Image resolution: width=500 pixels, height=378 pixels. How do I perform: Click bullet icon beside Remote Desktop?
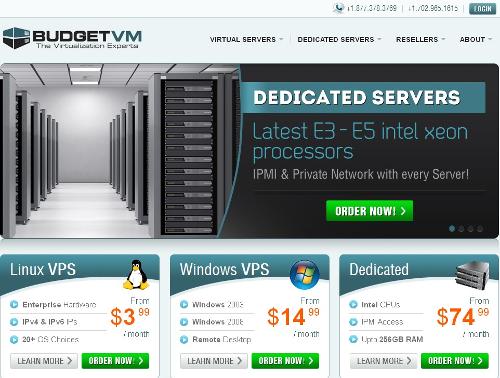(184, 340)
